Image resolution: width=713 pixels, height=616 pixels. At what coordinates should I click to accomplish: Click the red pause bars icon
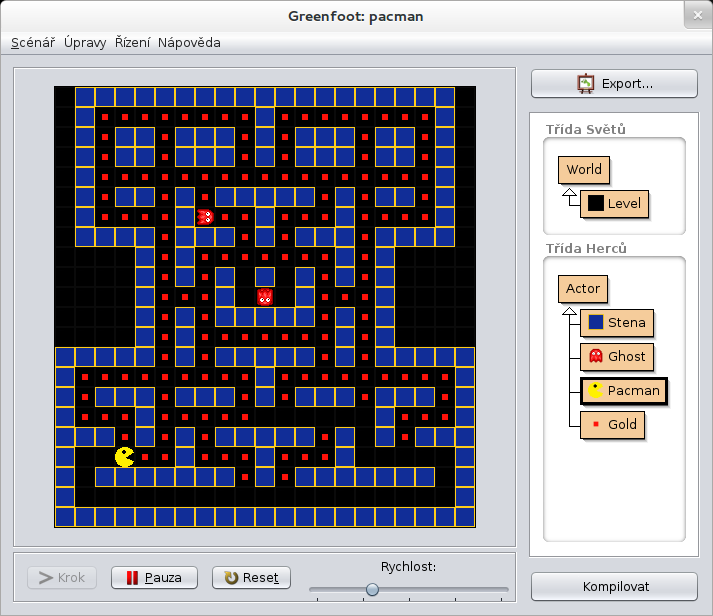click(132, 578)
